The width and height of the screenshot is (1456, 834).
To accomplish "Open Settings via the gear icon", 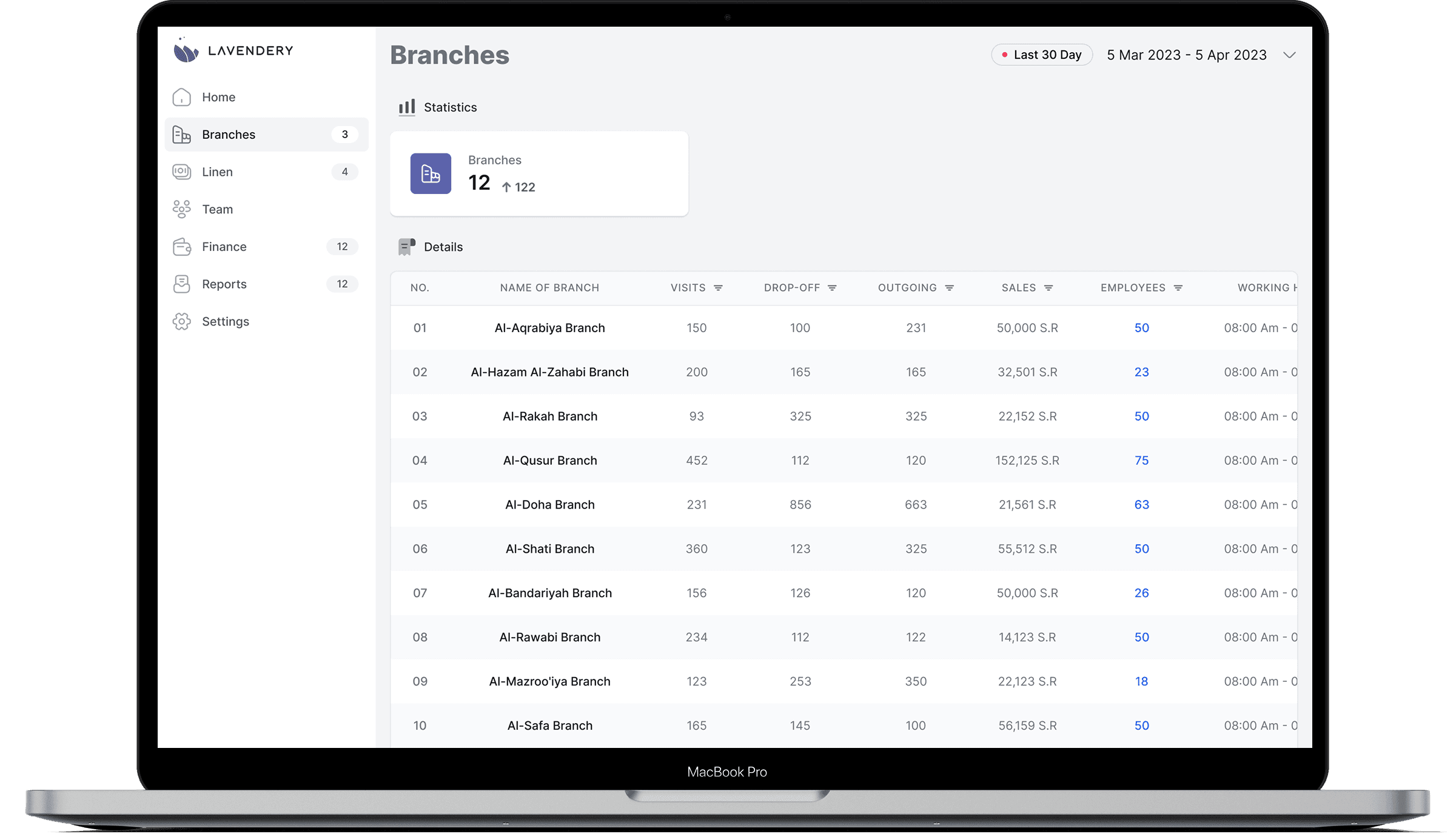I will click(x=181, y=322).
